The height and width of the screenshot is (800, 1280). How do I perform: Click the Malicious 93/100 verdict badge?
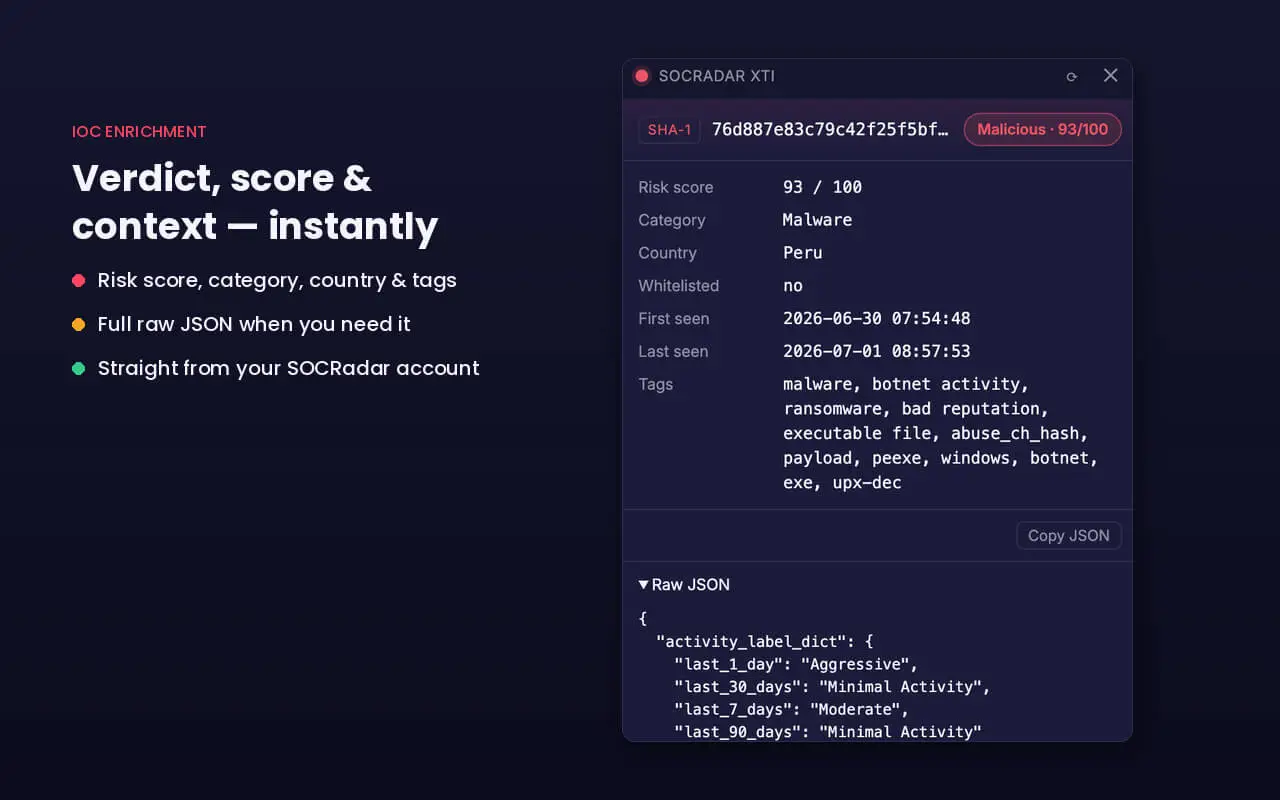[1043, 130]
